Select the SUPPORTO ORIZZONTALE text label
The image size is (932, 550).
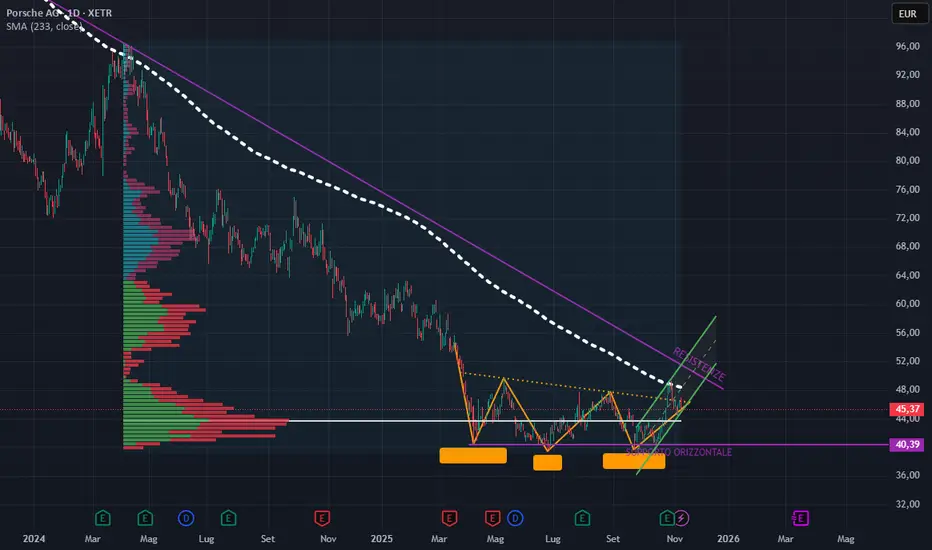(x=679, y=452)
